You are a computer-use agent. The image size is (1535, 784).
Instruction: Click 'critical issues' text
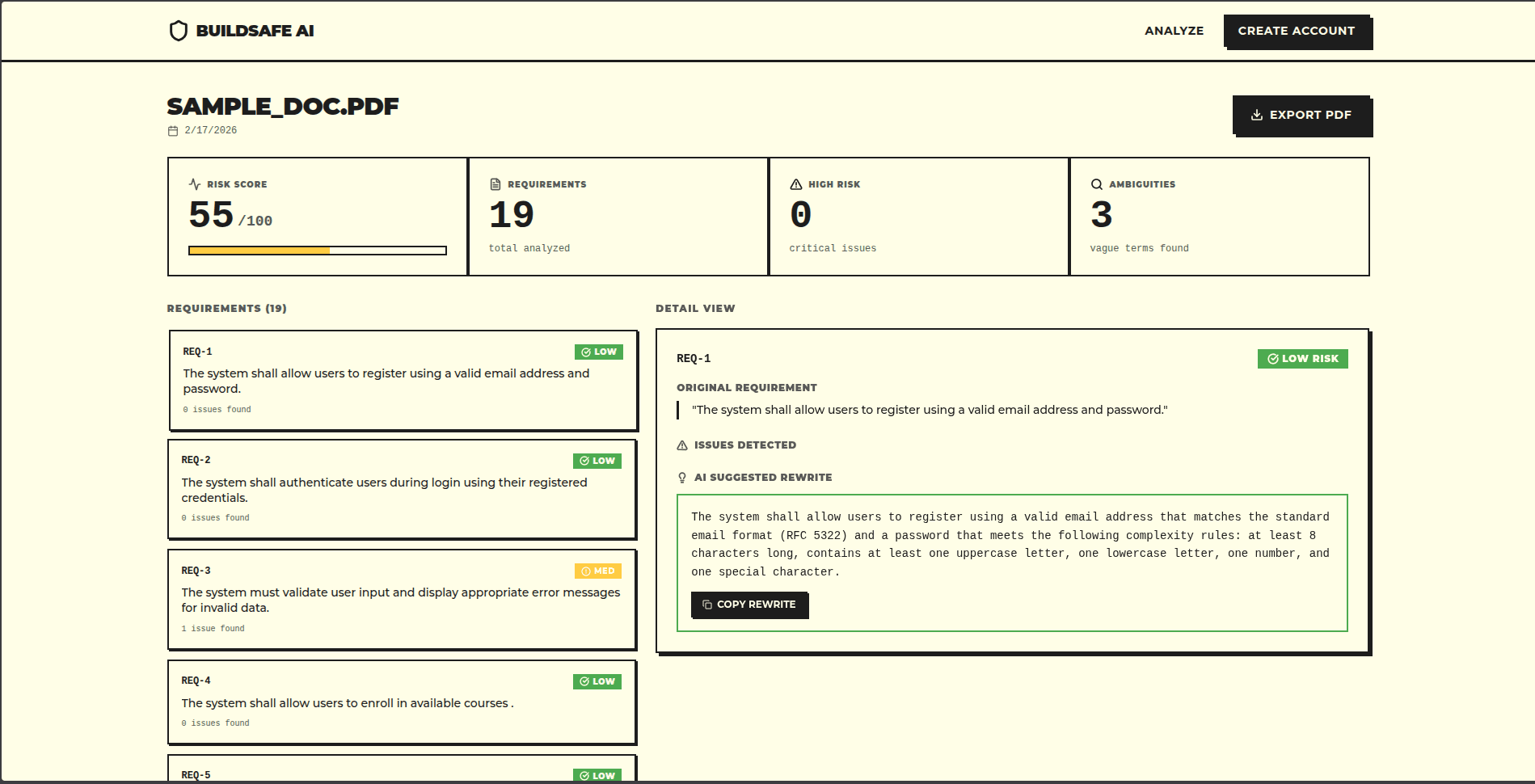(x=833, y=248)
